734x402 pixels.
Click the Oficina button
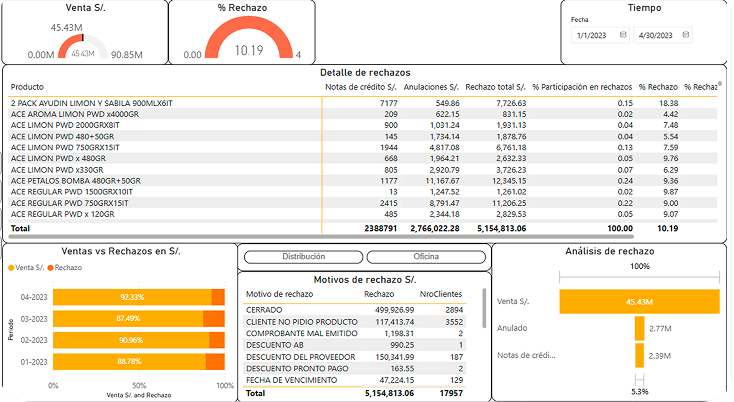(x=426, y=256)
